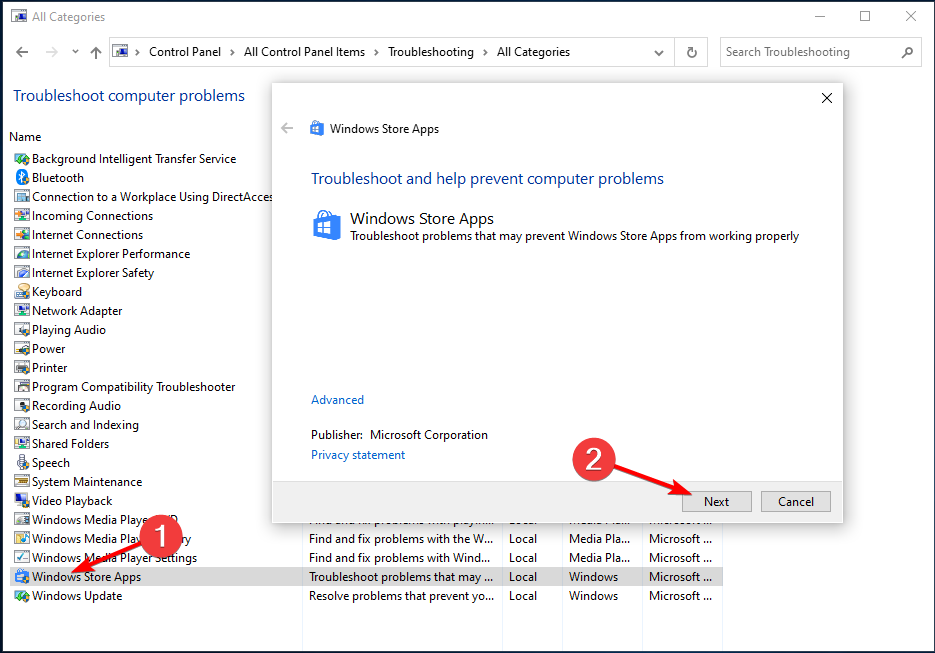Open the Background Intelligent Transfer Service icon
935x653 pixels.
click(22, 159)
